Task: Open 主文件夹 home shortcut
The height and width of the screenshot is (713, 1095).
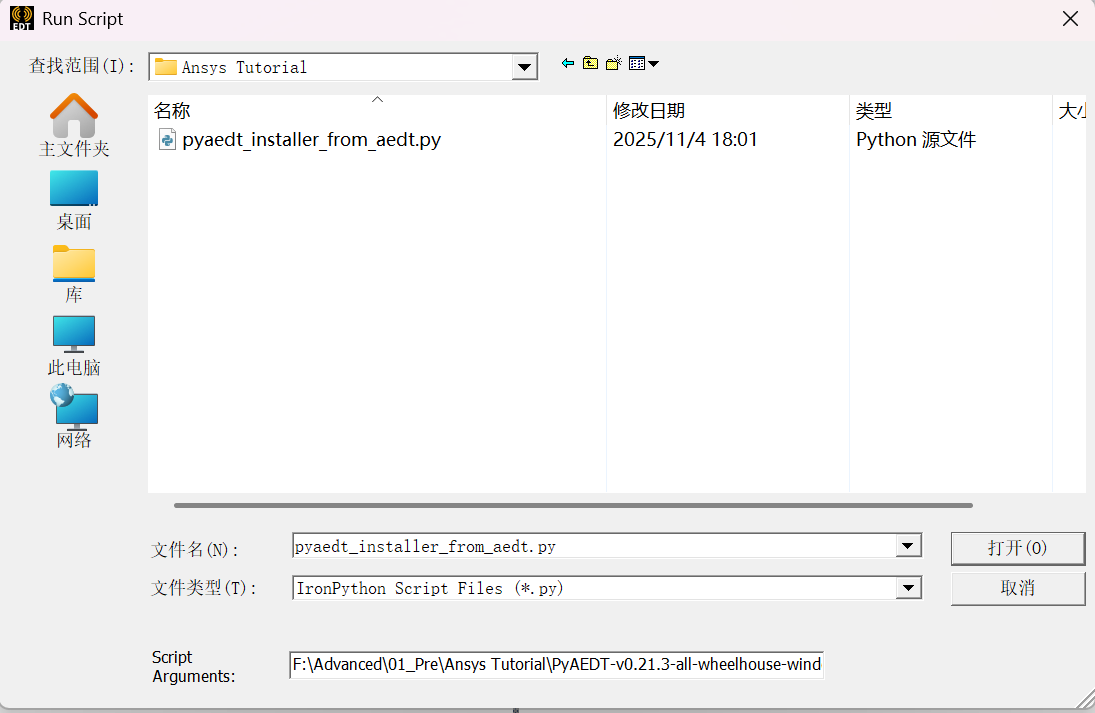Action: [74, 125]
